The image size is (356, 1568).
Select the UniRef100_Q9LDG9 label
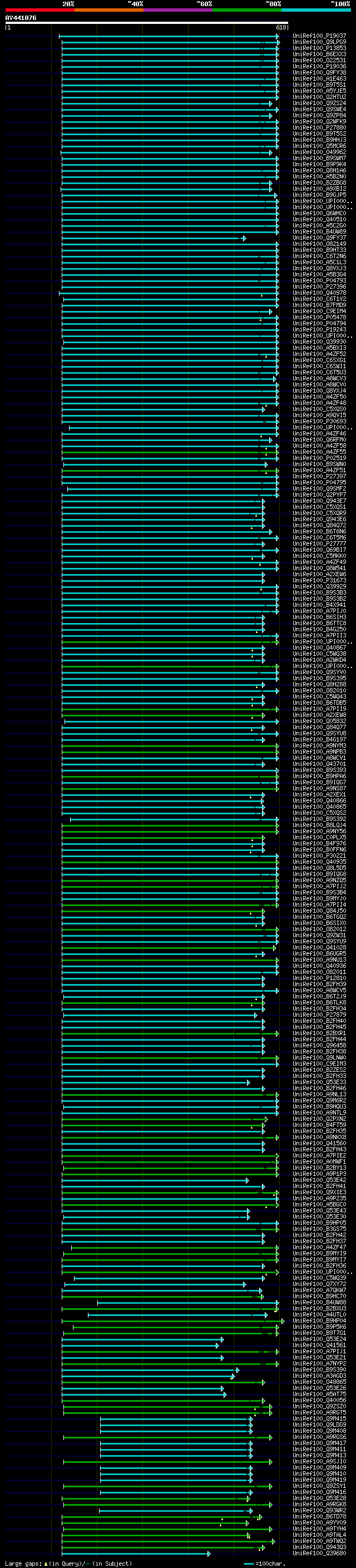coord(319,1425)
